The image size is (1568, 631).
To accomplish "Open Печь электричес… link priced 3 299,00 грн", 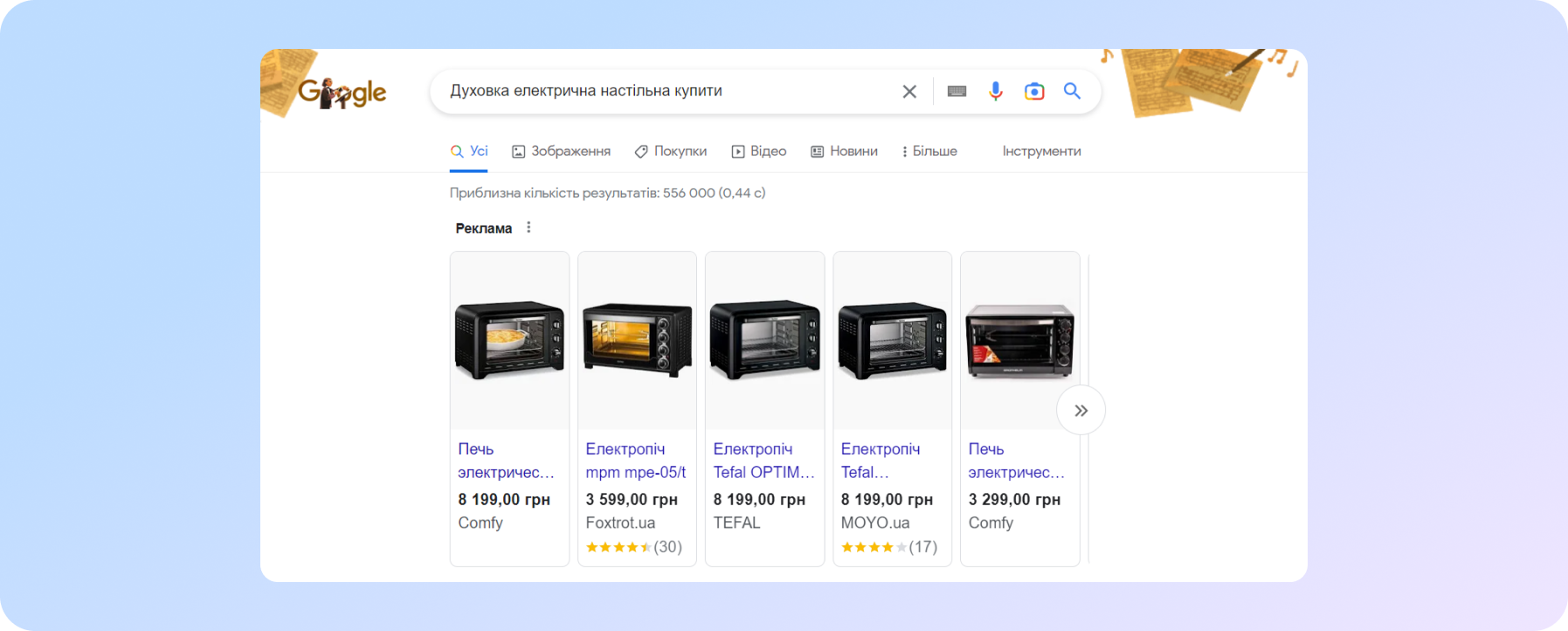I will pos(1016,461).
